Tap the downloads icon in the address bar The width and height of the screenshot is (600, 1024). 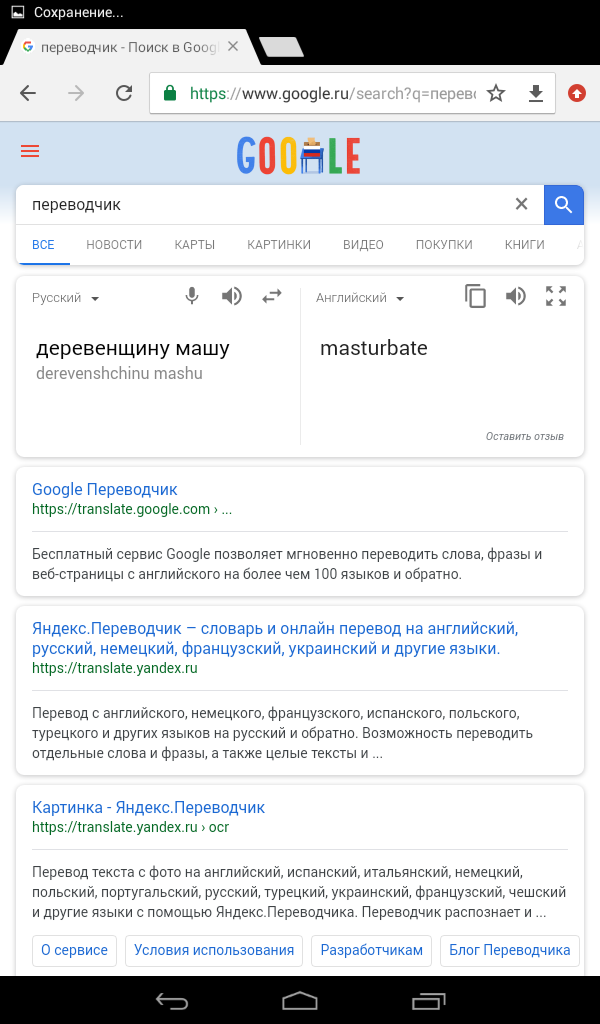click(536, 92)
